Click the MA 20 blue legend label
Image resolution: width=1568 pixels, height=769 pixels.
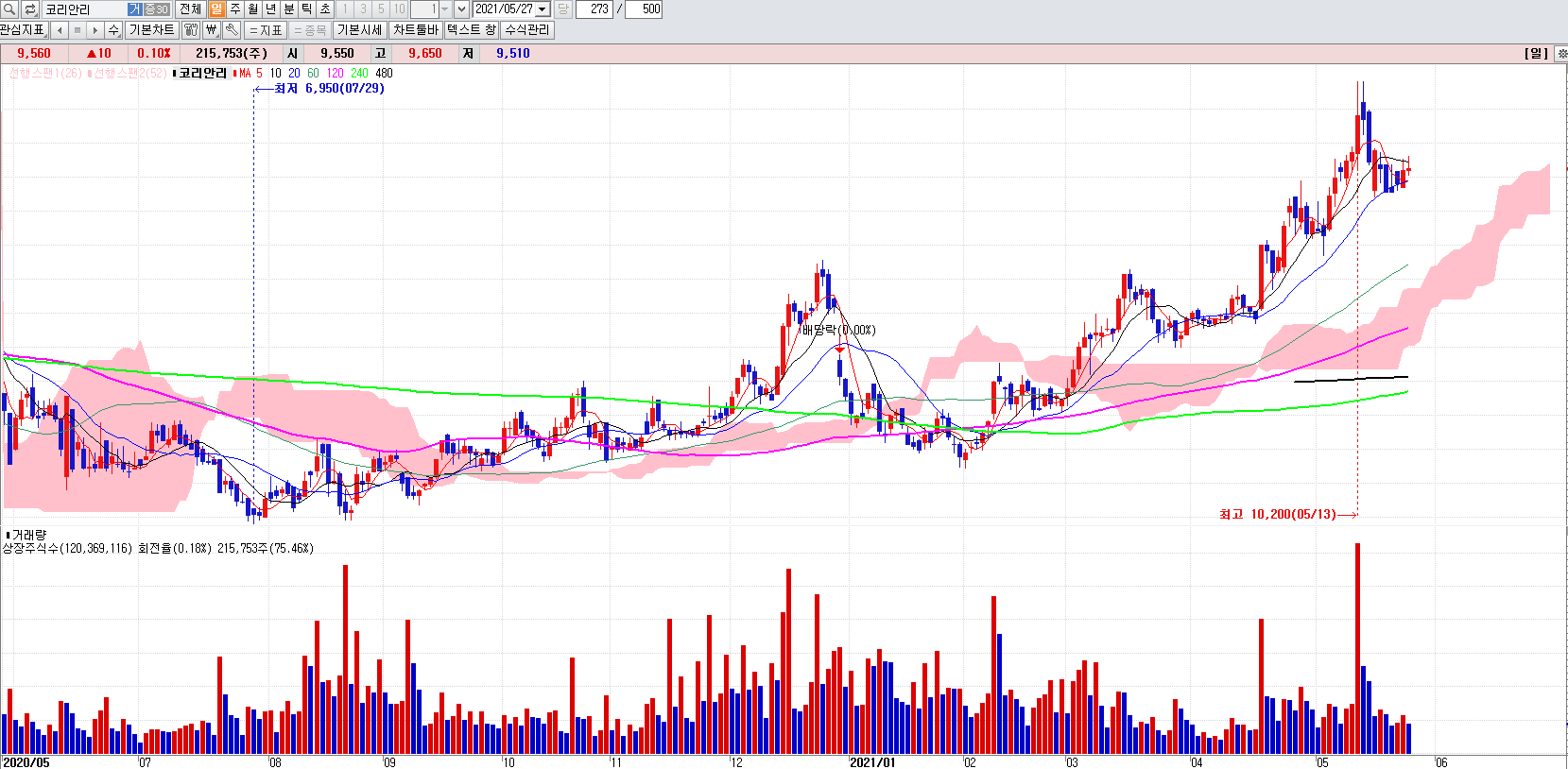click(x=294, y=73)
